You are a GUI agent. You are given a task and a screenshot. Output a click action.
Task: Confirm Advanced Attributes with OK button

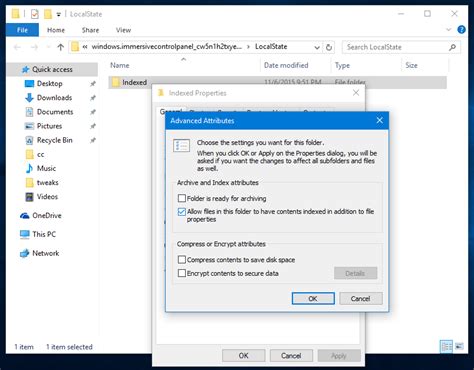click(313, 298)
